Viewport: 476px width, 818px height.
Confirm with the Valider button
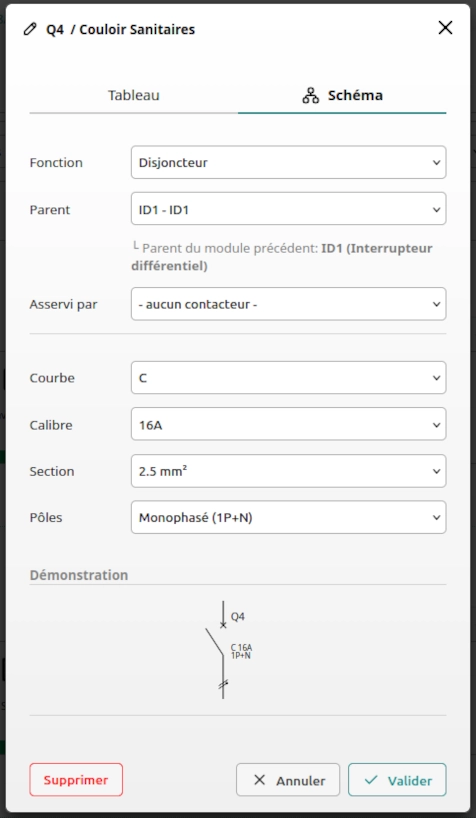(397, 780)
